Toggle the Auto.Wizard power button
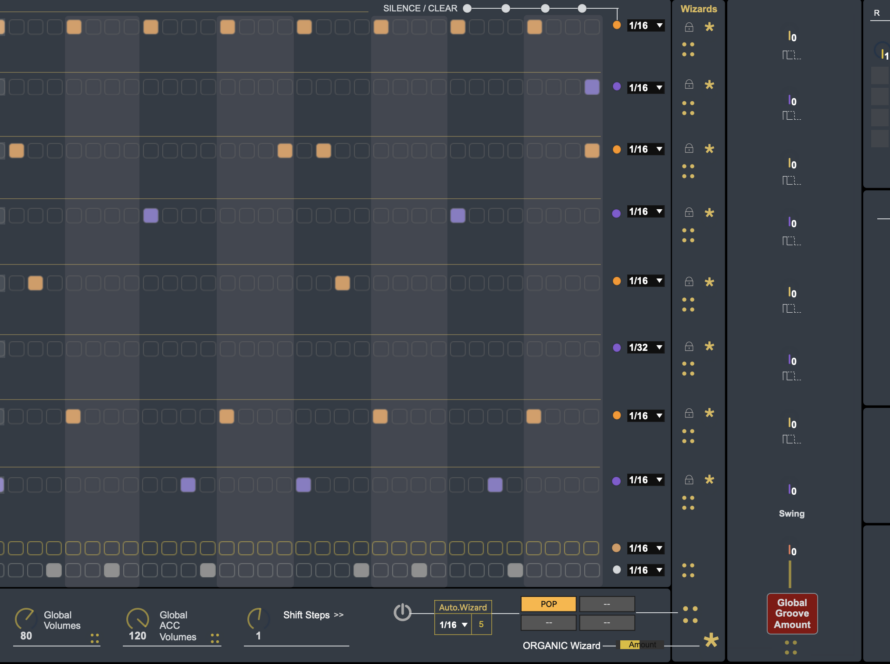 [x=402, y=612]
